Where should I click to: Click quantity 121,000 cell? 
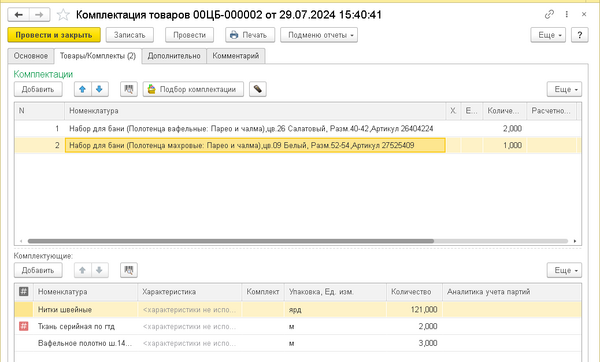414,310
